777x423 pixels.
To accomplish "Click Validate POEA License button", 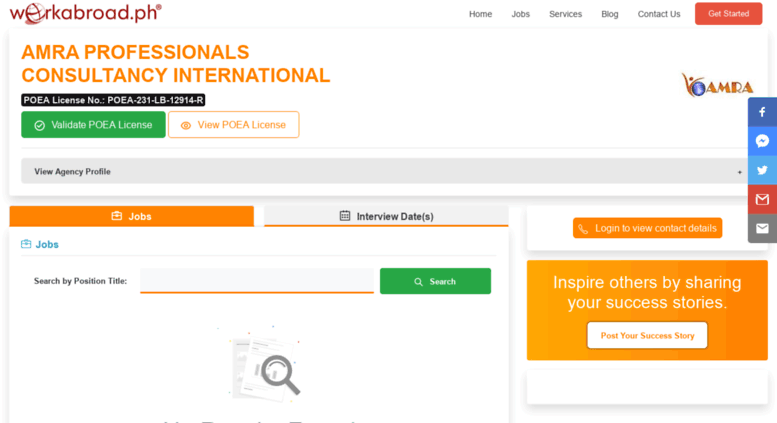I will (93, 125).
